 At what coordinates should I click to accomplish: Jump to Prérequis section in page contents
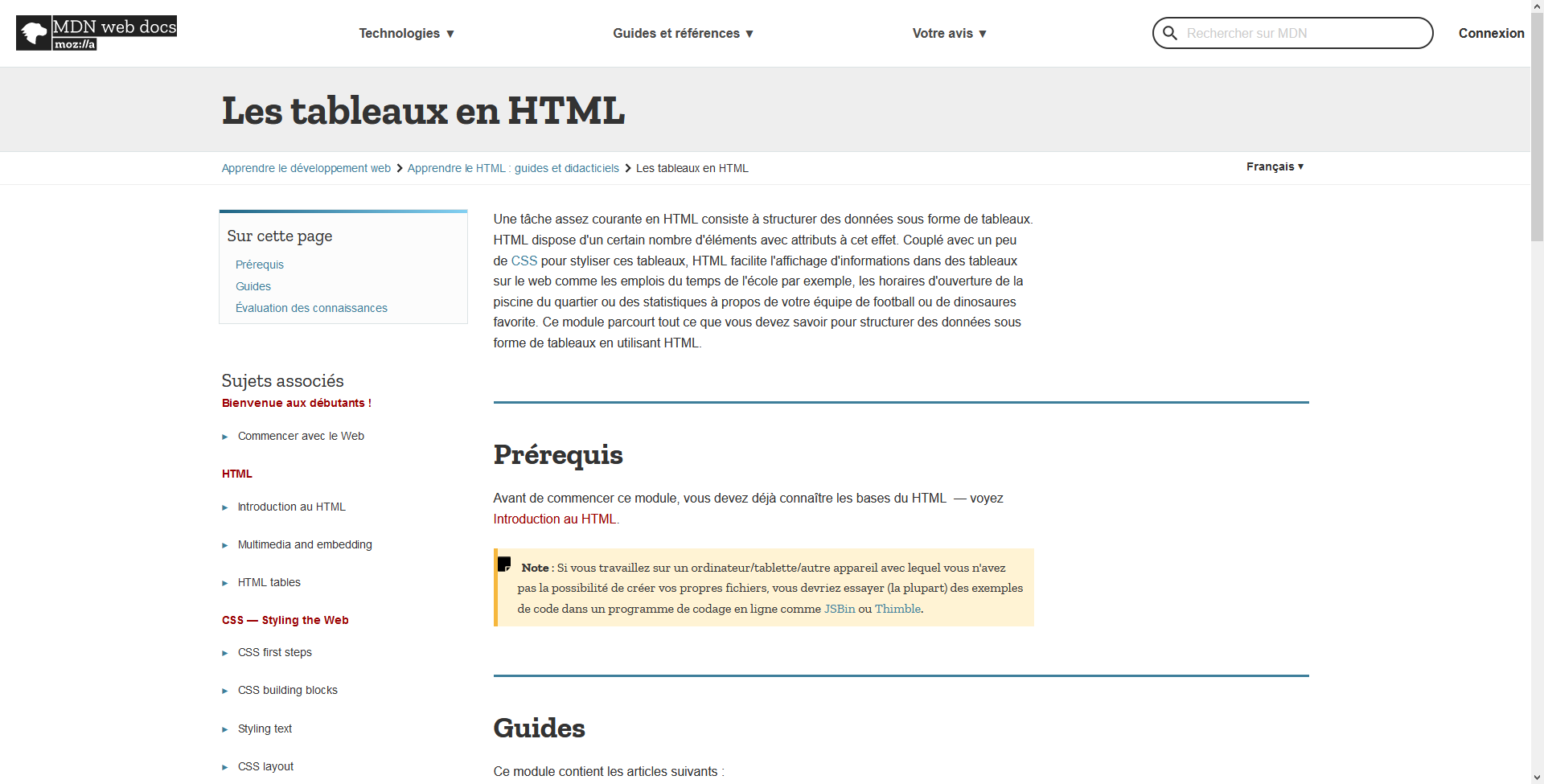259,265
